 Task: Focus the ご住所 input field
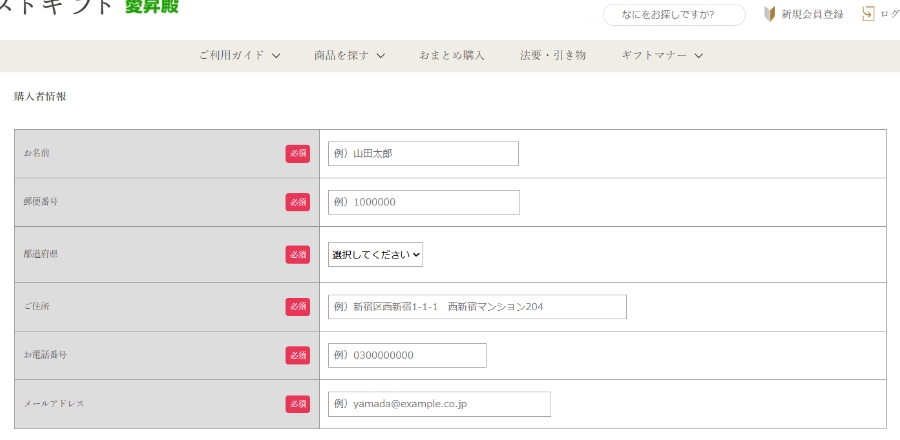coord(478,307)
